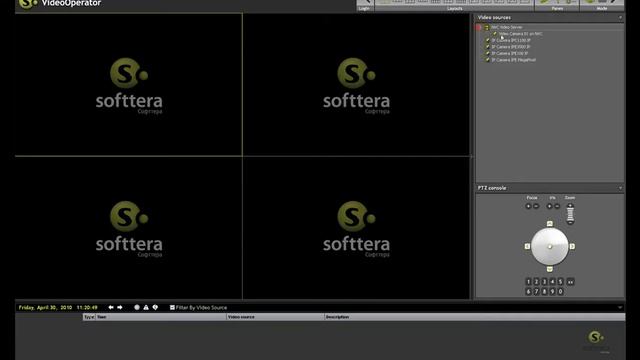Decrease focus with Focus minus button
The height and width of the screenshot is (360, 640).
click(536, 206)
